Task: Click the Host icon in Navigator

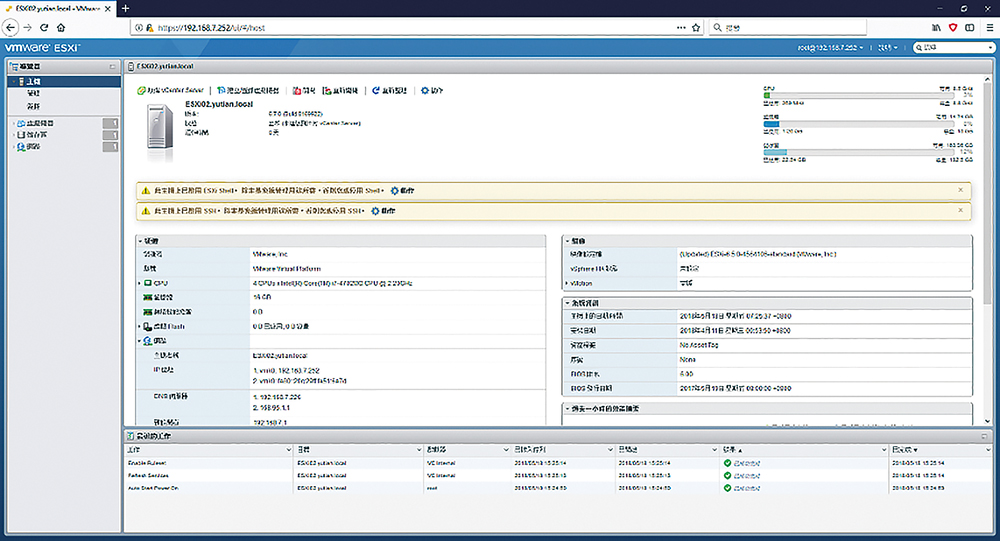Action: pyautogui.click(x=21, y=82)
